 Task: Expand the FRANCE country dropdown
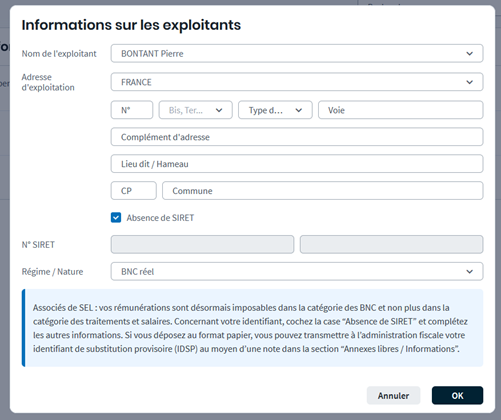tap(297, 82)
